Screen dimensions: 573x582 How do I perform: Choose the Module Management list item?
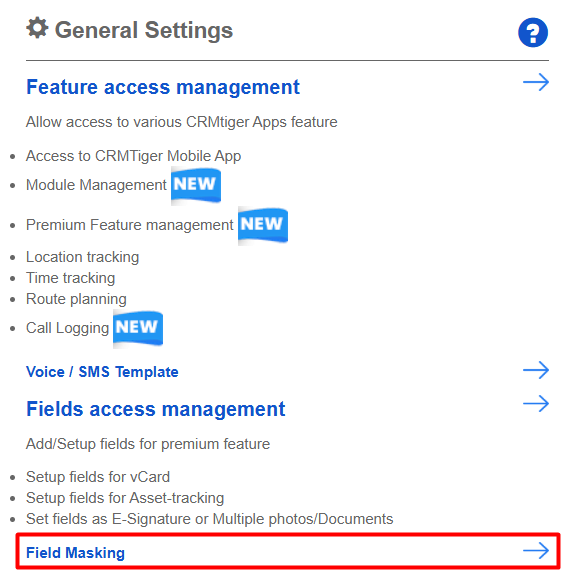96,185
